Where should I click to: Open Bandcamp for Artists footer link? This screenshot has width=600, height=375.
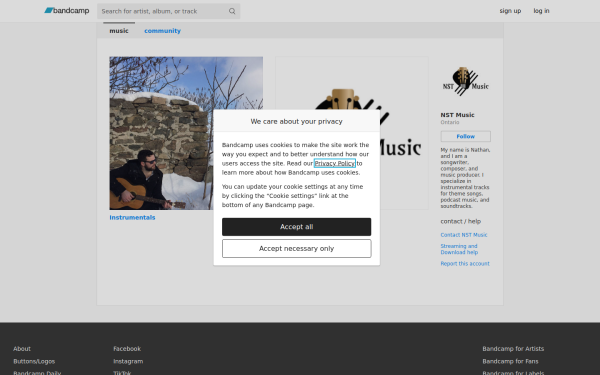[513, 349]
